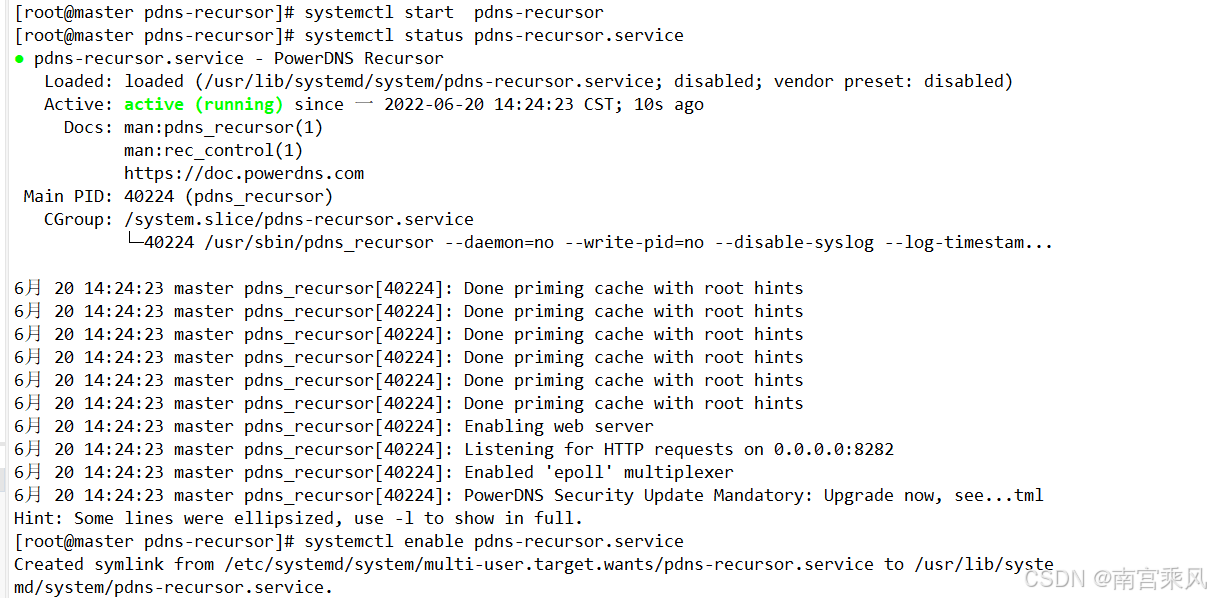Click the PowerDNS Security Update Mandatory log line
Screen dimensions: 1211x598
(x=529, y=495)
